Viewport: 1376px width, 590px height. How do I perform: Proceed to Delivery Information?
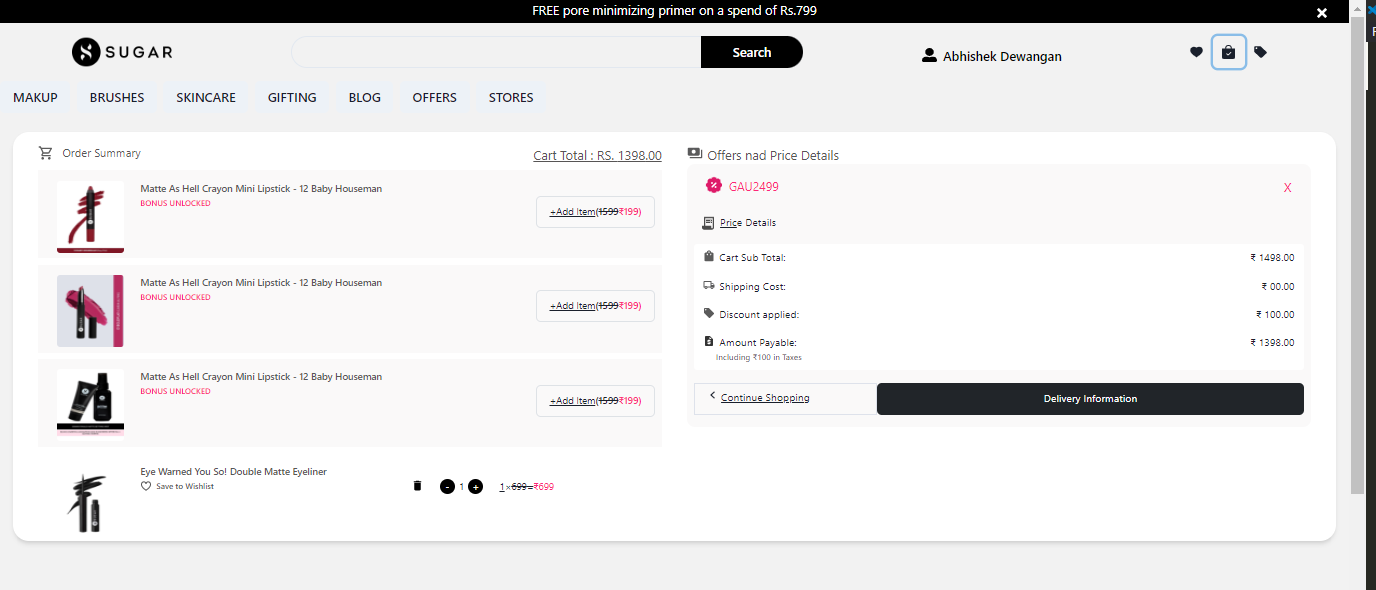[1090, 399]
